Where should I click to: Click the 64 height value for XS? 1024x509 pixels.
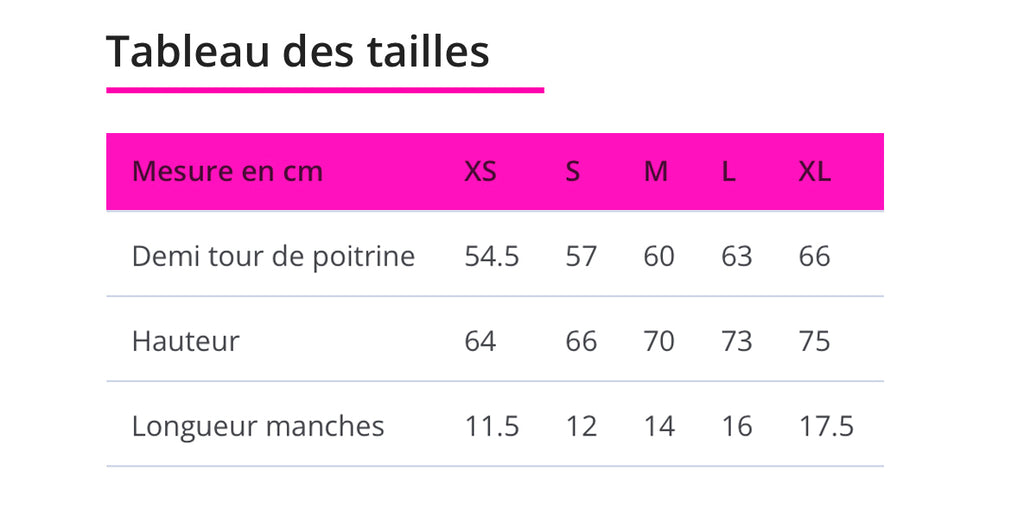click(480, 341)
